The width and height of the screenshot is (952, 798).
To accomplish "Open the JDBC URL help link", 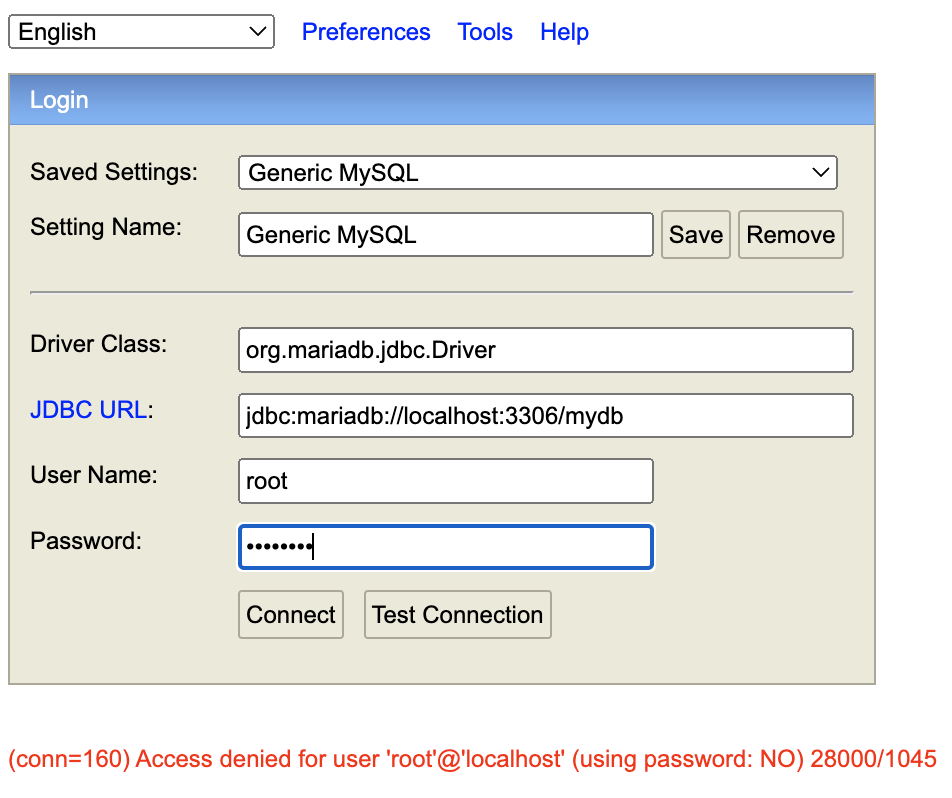I will click(x=89, y=410).
